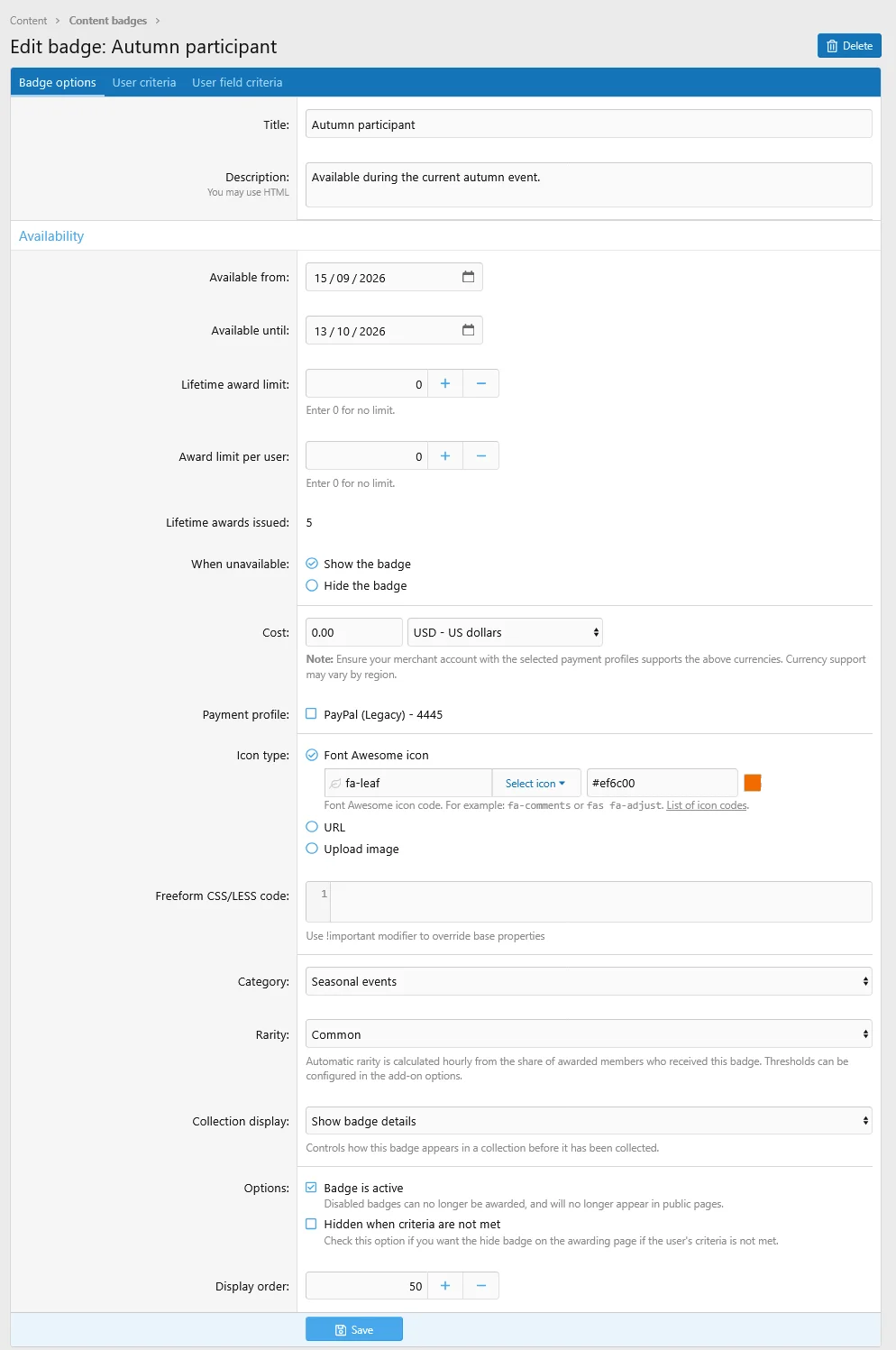The height and width of the screenshot is (1350, 896).
Task: Decrease Award limit per user with minus
Action: (x=481, y=456)
